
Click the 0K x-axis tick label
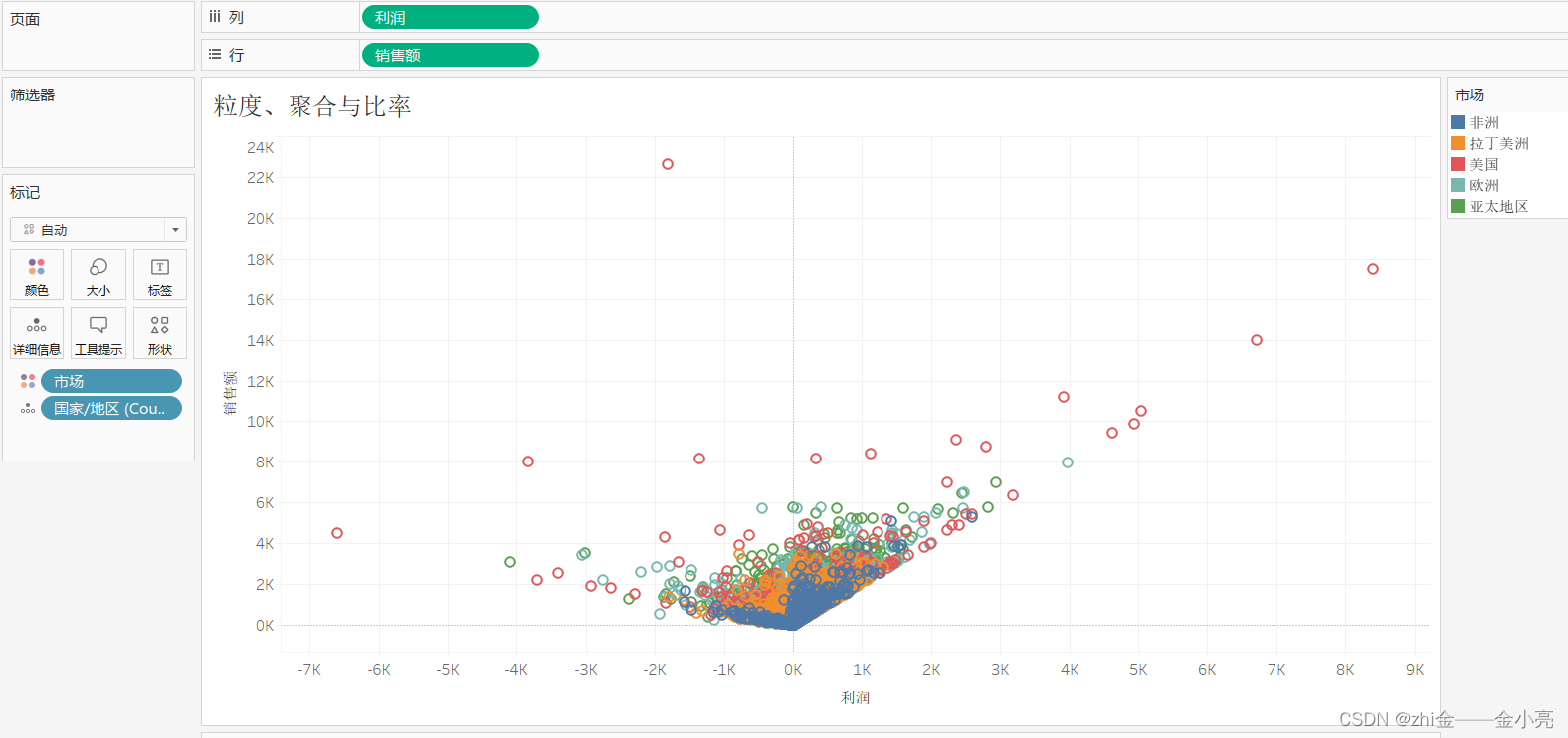(x=793, y=670)
